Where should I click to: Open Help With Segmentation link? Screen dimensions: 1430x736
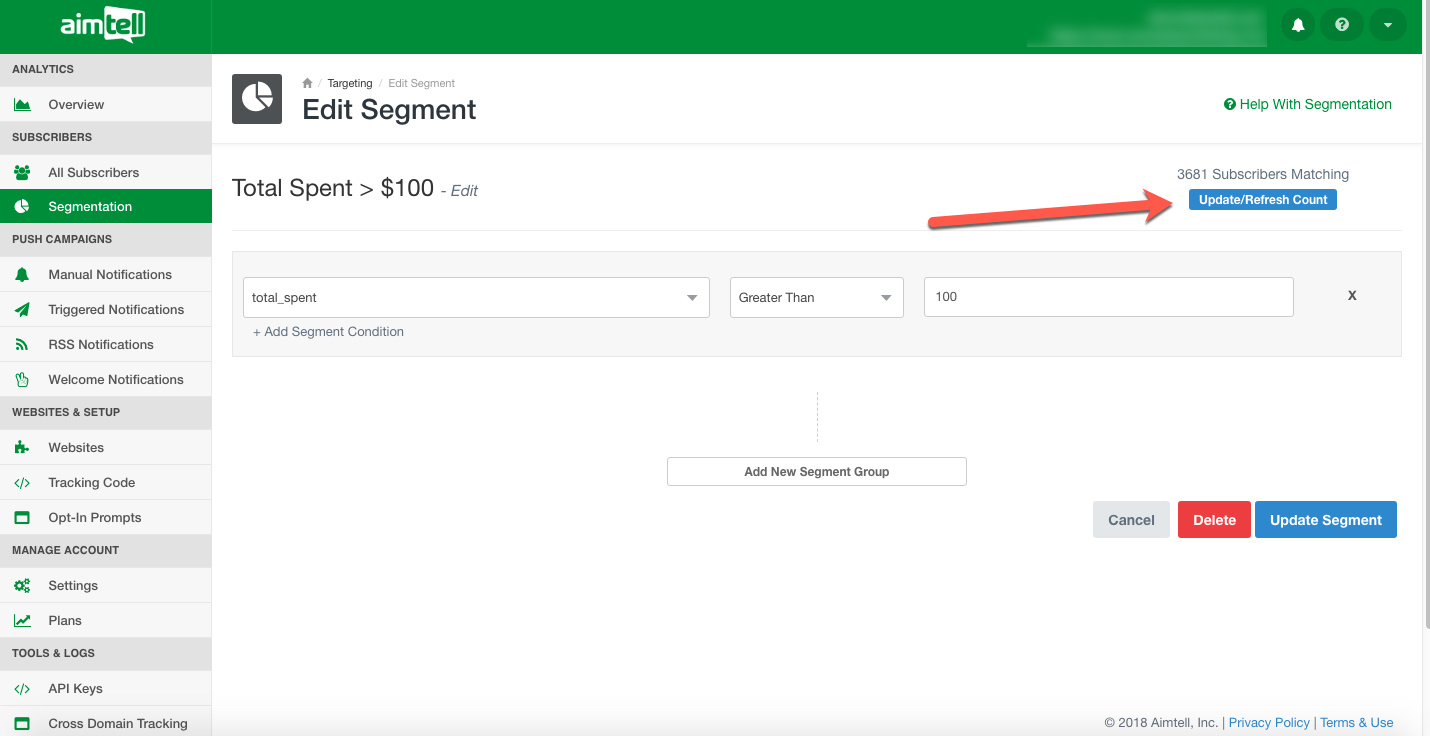pyautogui.click(x=1307, y=104)
